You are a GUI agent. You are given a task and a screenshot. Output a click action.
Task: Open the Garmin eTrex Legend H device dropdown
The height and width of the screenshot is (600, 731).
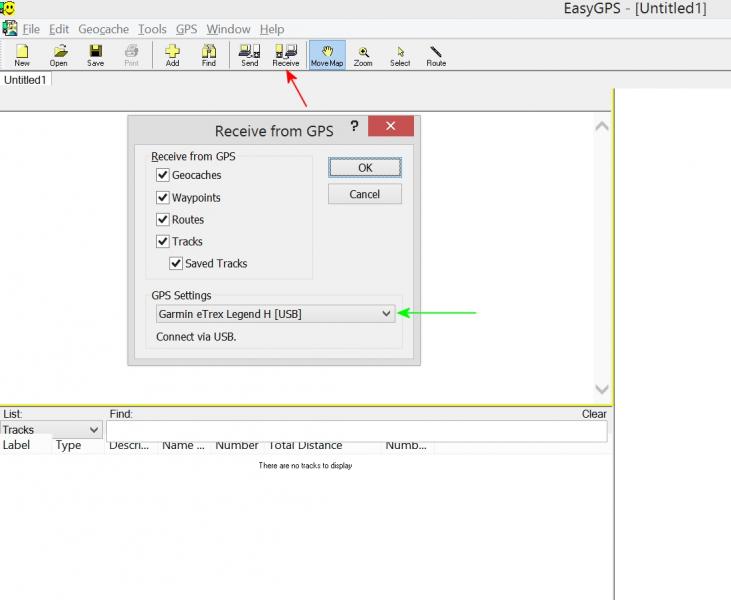pos(276,314)
